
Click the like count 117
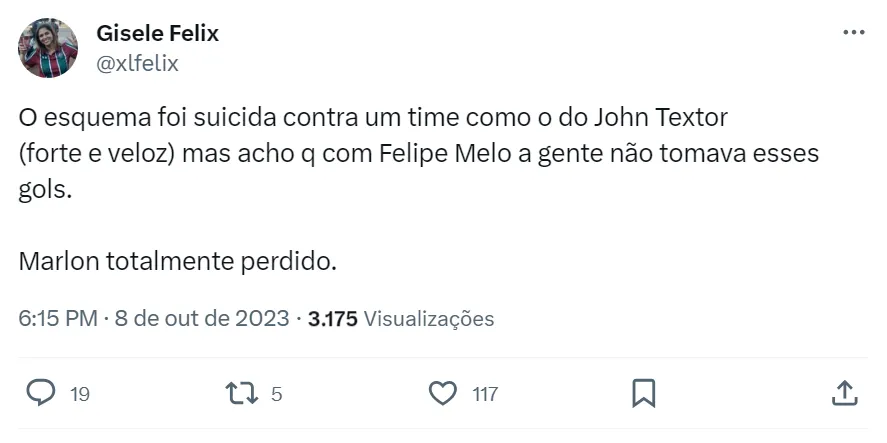pos(485,394)
